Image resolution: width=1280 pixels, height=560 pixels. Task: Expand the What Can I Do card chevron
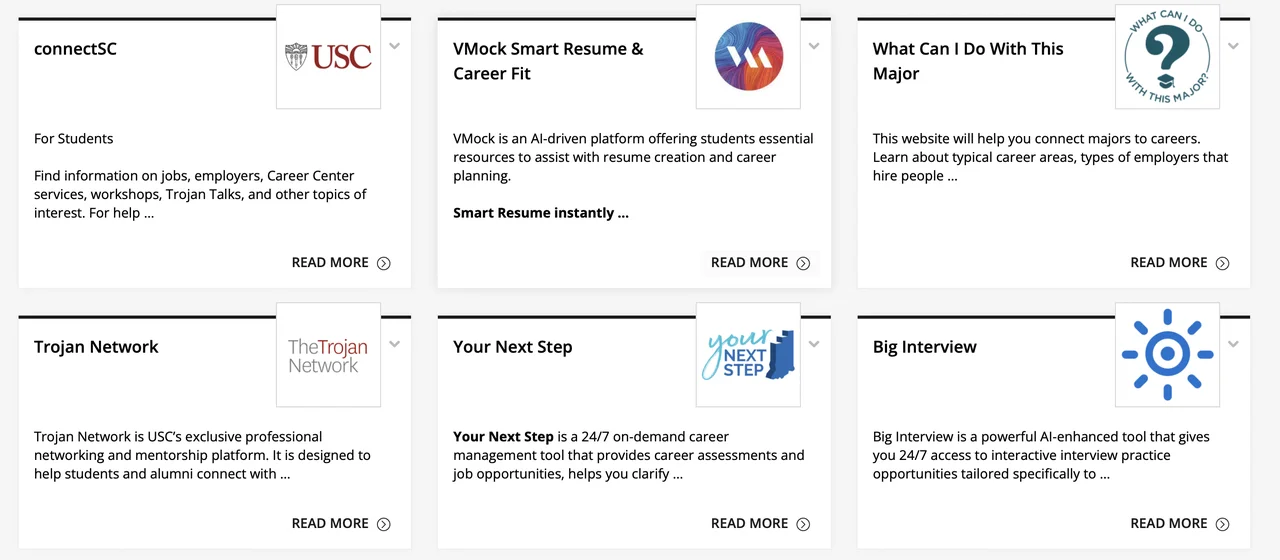tap(1233, 46)
